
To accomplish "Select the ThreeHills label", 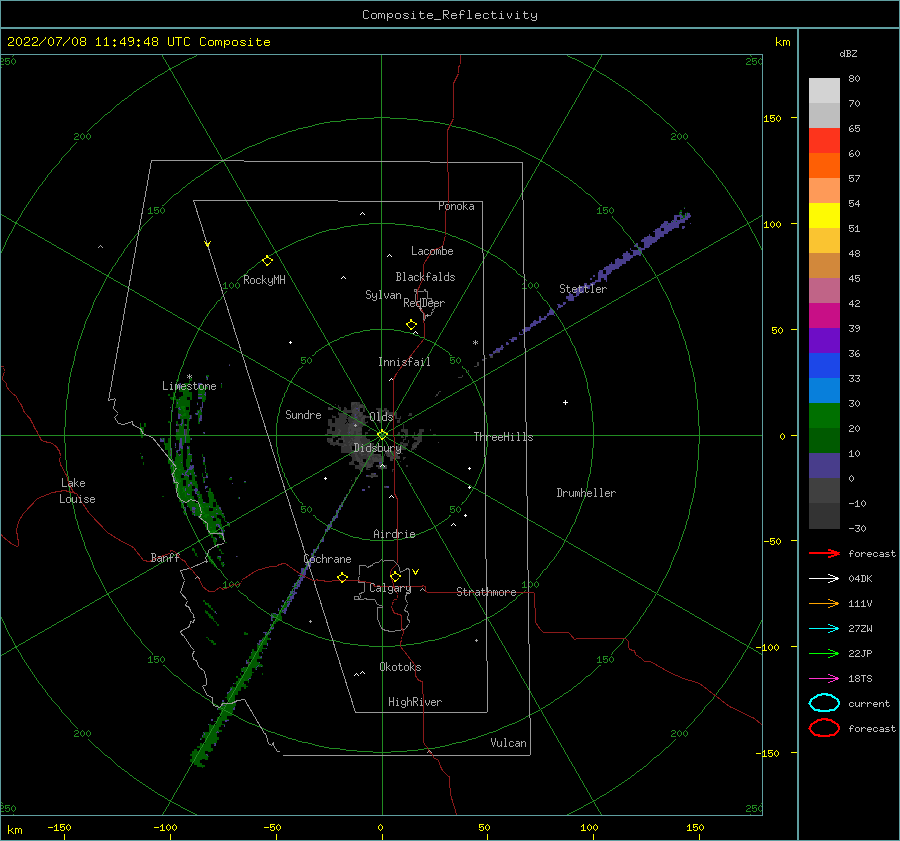I will tap(503, 437).
